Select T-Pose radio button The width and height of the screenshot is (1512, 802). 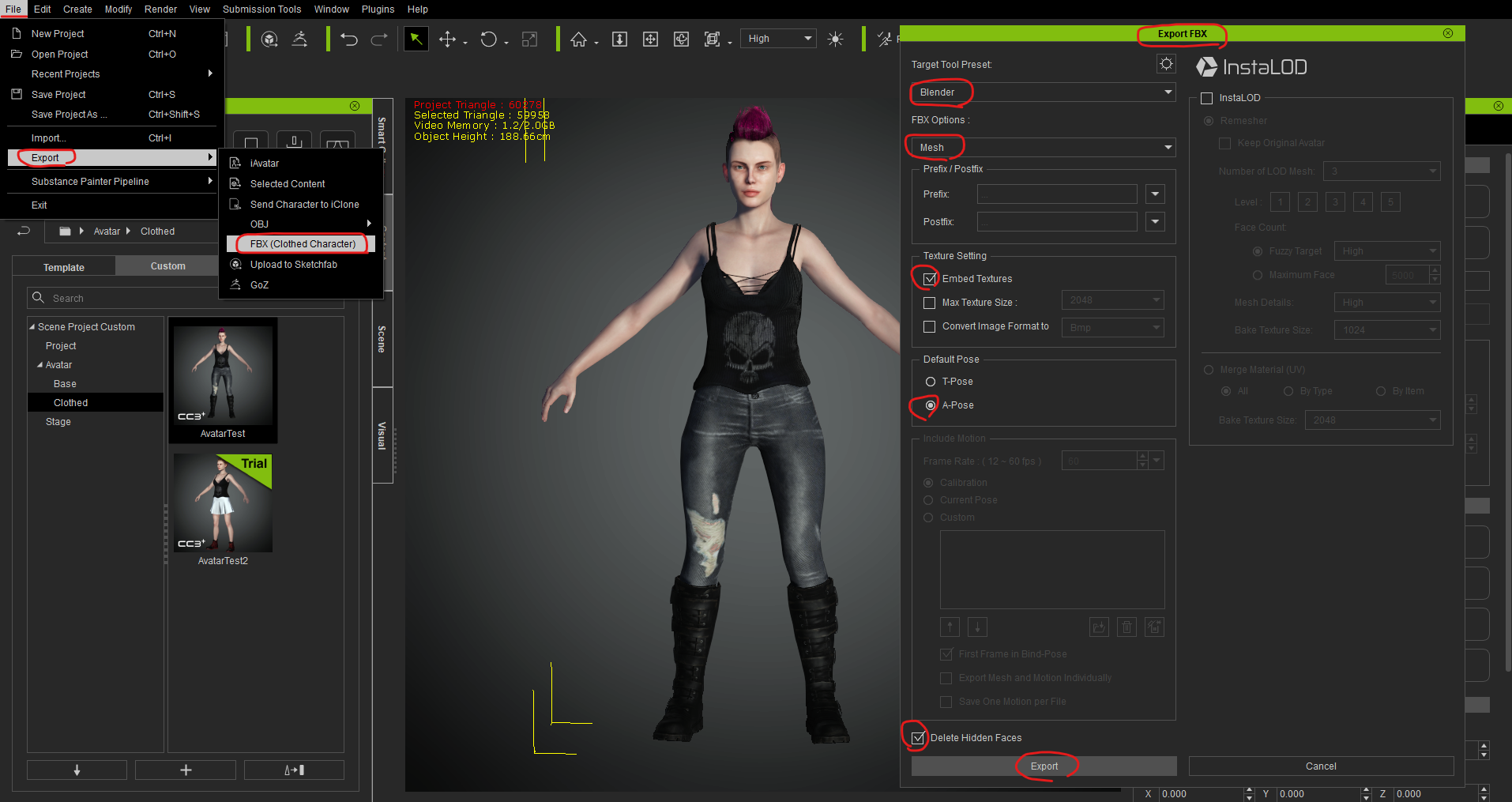pos(931,382)
